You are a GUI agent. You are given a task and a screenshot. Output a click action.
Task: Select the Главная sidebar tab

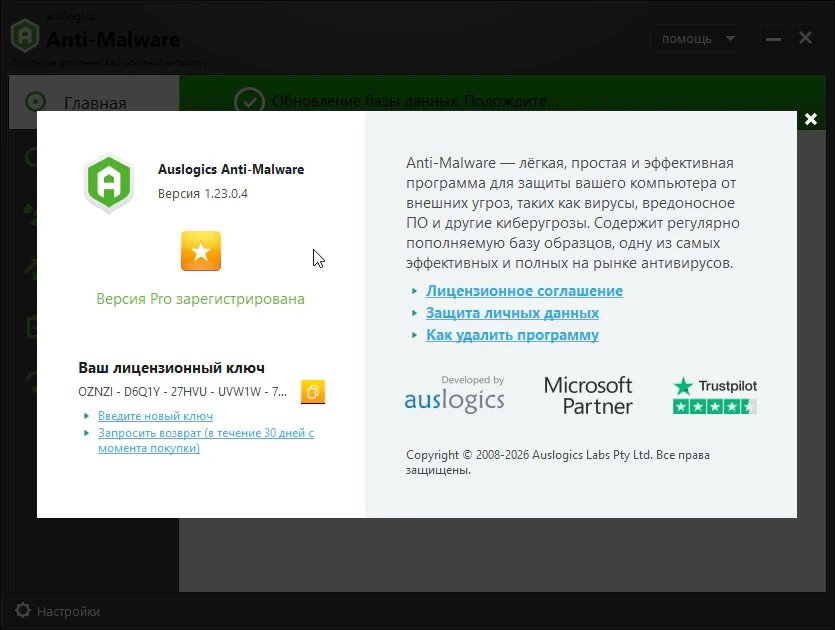coord(94,102)
